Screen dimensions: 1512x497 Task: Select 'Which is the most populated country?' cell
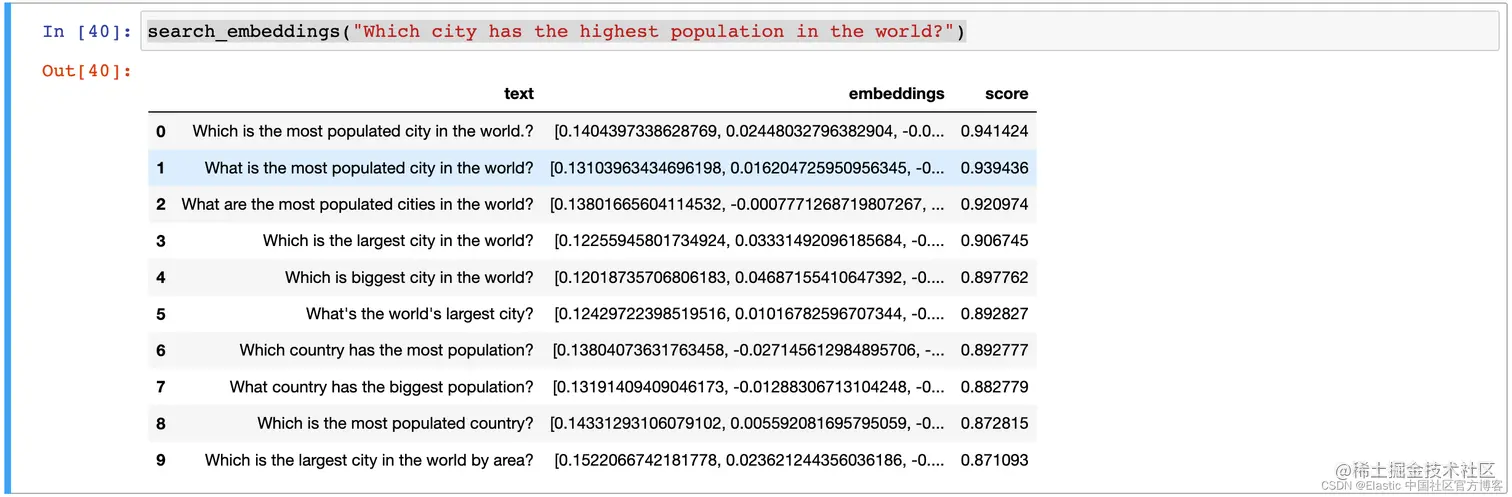(395, 423)
